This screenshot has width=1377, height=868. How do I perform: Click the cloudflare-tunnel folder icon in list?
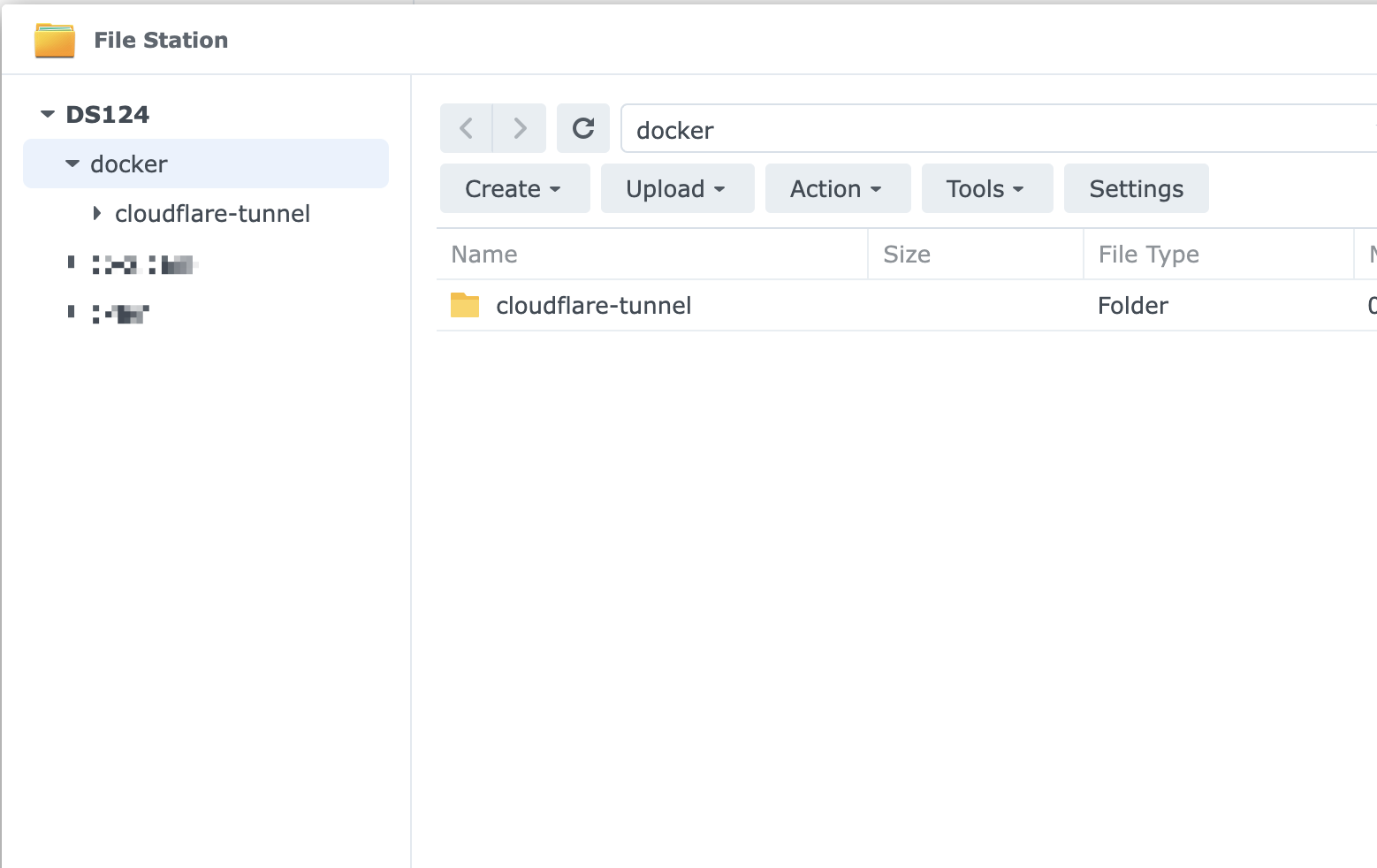pyautogui.click(x=465, y=305)
